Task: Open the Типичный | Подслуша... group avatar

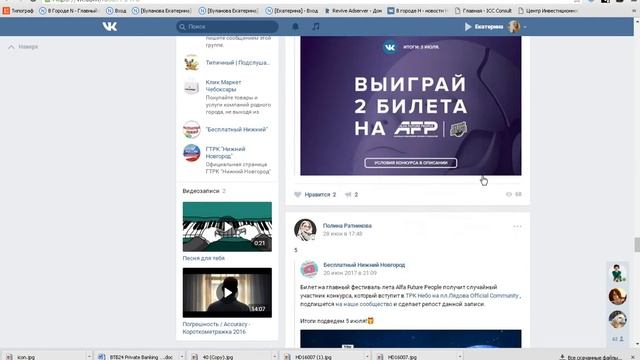Action: [191, 63]
